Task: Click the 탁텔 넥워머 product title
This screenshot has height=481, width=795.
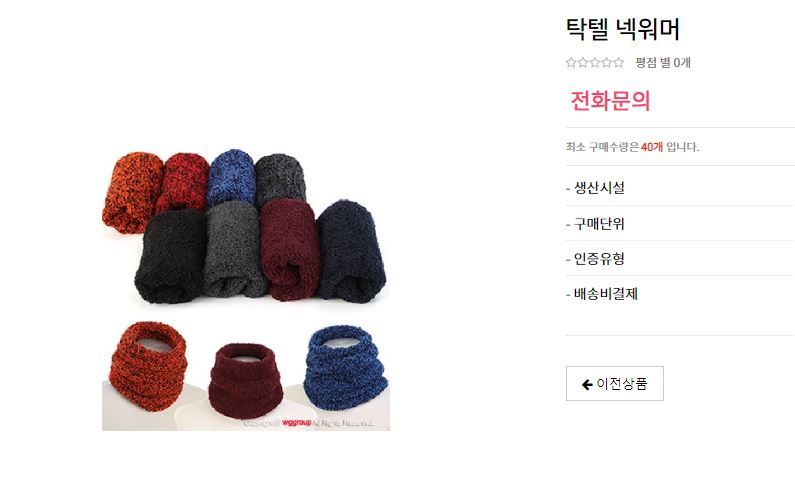Action: tap(623, 29)
